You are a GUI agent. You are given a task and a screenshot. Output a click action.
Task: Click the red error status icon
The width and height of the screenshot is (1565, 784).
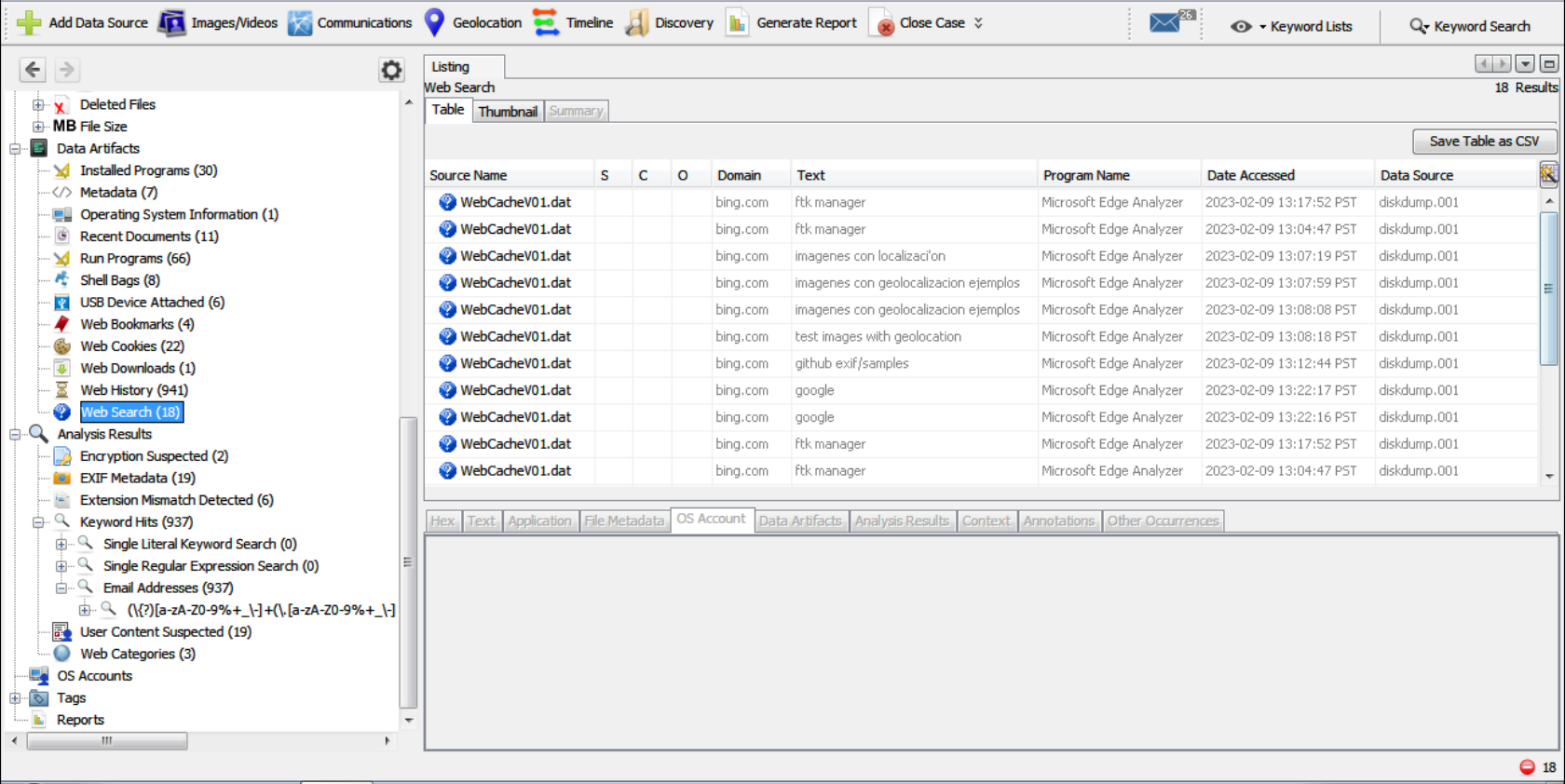pyautogui.click(x=1527, y=767)
